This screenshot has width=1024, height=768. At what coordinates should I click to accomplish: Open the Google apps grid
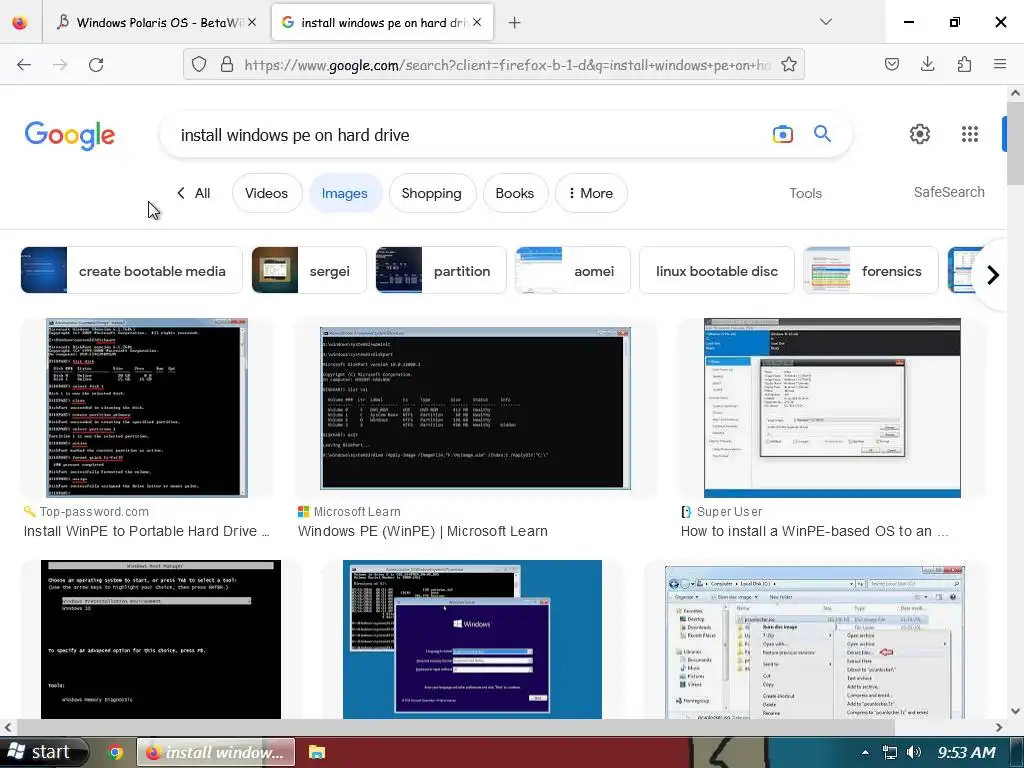(970, 134)
